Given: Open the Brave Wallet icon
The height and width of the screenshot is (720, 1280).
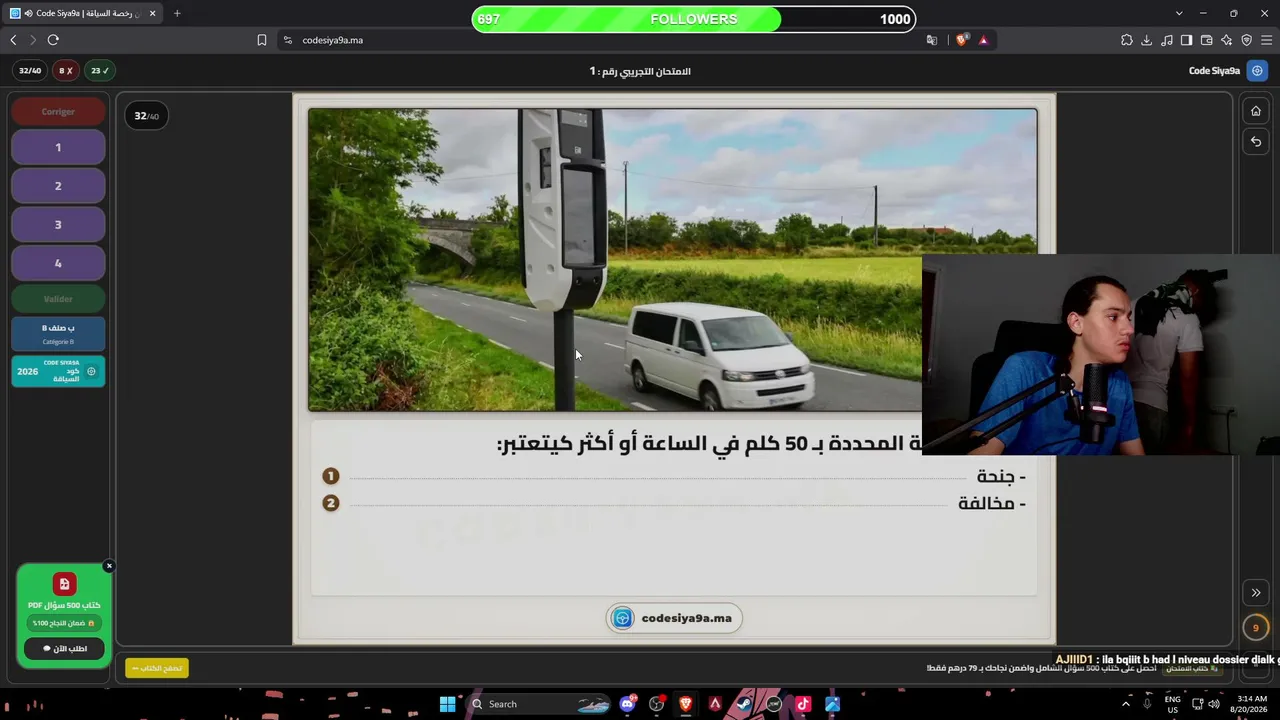Looking at the screenshot, I should coord(1207,40).
